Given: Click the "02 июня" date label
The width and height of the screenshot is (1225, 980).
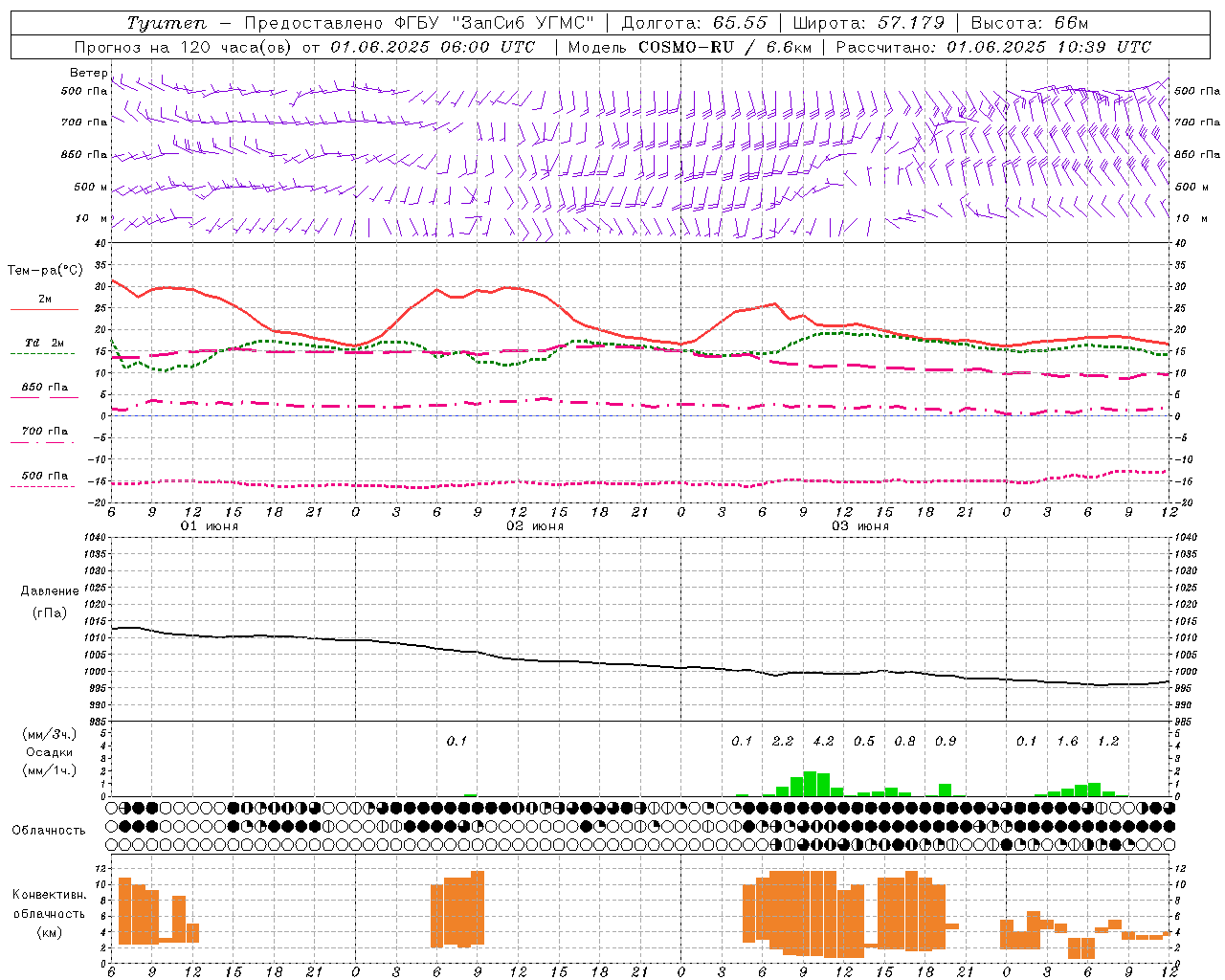Looking at the screenshot, I should pyautogui.click(x=535, y=525).
